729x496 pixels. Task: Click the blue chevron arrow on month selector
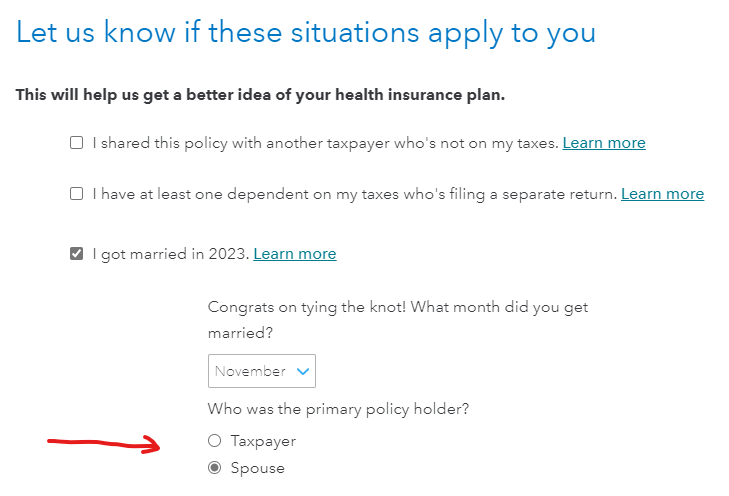(303, 371)
